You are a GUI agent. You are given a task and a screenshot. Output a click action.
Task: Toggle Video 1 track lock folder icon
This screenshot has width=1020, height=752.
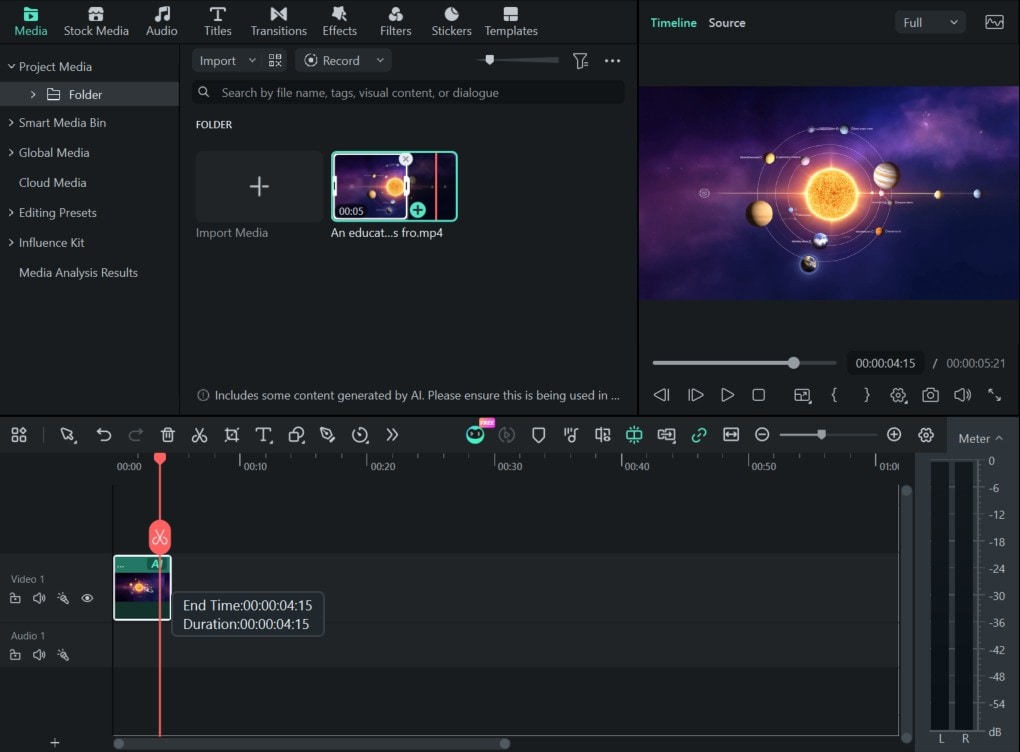pos(15,598)
